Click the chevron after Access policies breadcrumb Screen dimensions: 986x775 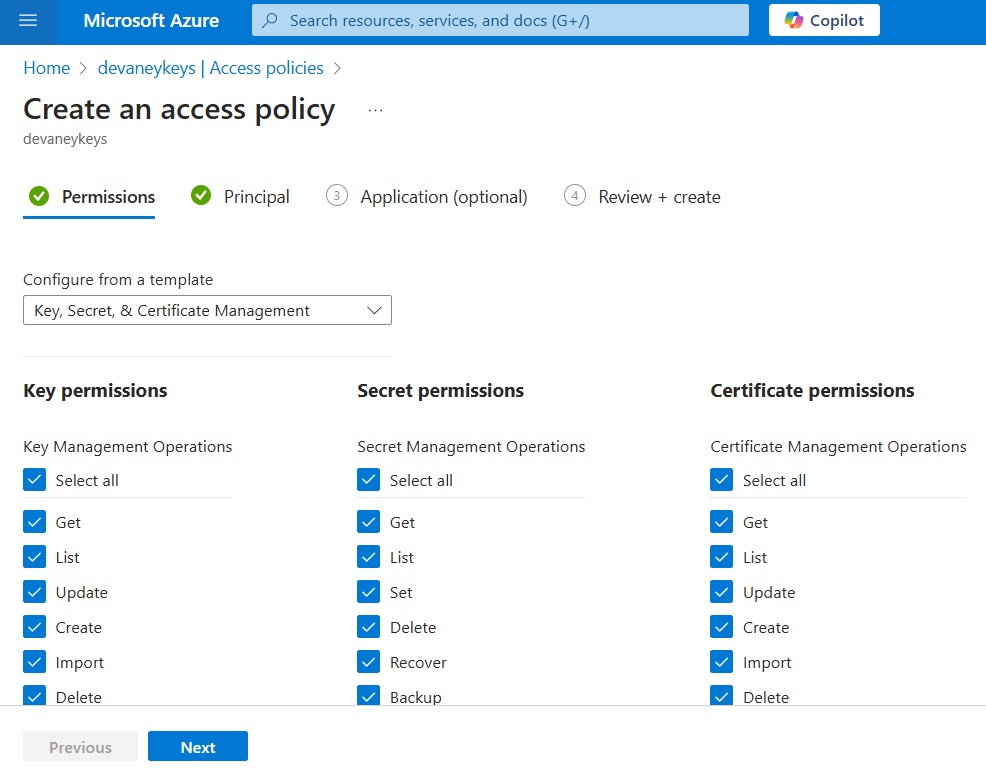tap(338, 68)
